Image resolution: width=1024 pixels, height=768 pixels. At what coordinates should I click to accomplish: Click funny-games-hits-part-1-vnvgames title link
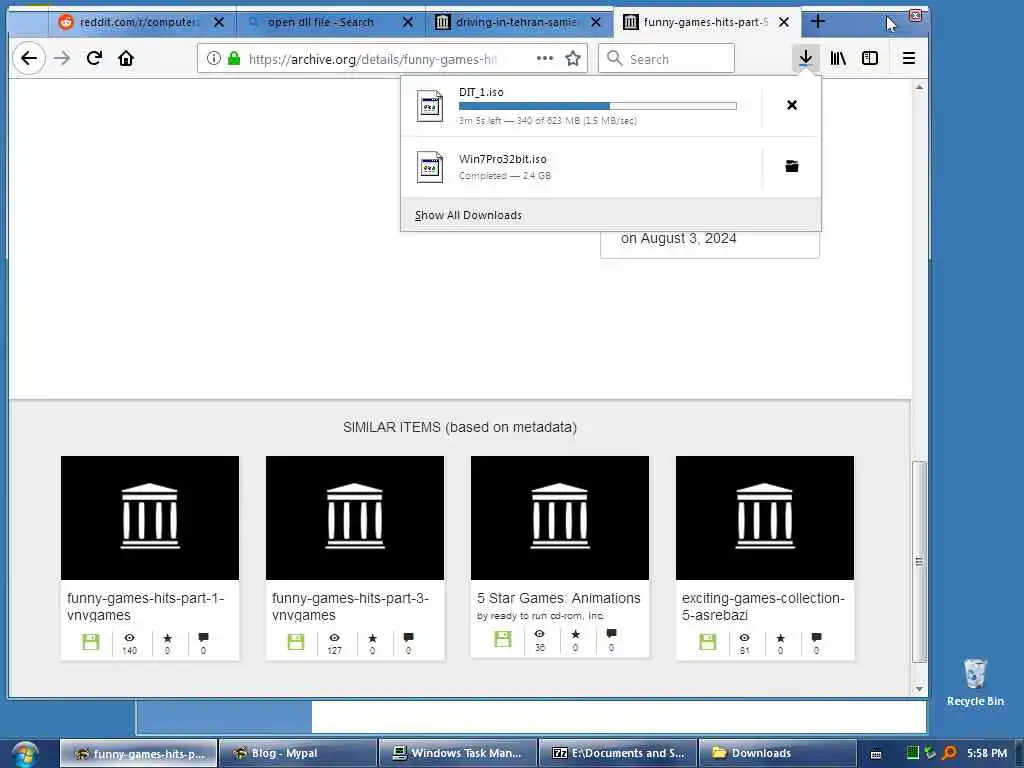(x=146, y=607)
